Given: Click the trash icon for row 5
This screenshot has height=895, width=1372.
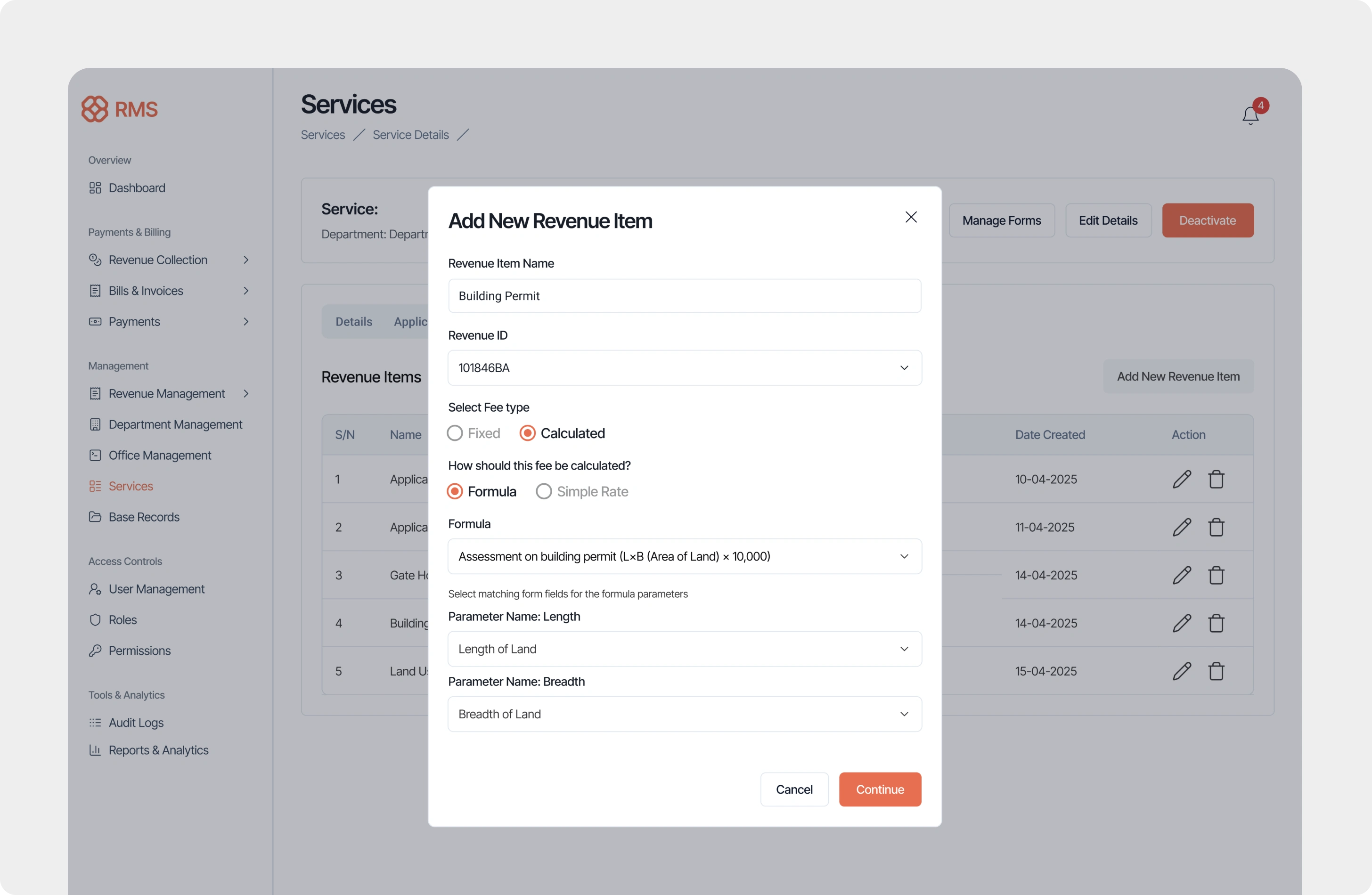Looking at the screenshot, I should (x=1216, y=671).
